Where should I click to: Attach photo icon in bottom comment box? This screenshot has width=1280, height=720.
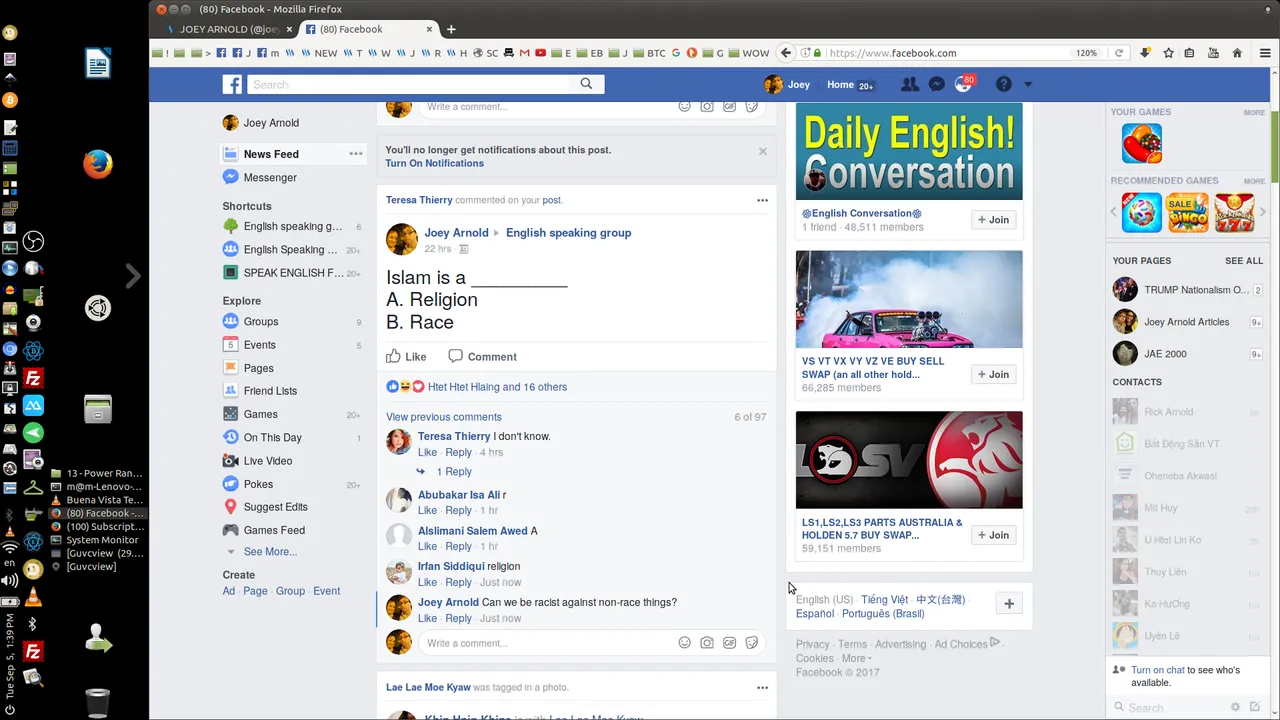click(707, 643)
